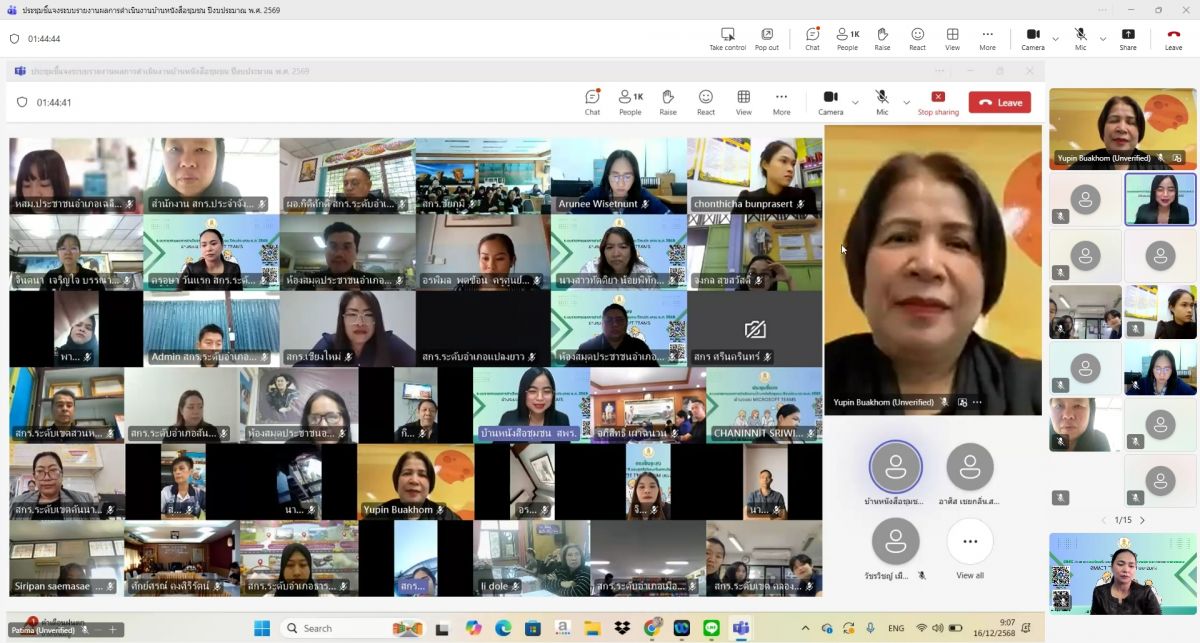Screen dimensions: 1200x643
Task: Open React emoji options in top toolbar
Action: click(917, 38)
